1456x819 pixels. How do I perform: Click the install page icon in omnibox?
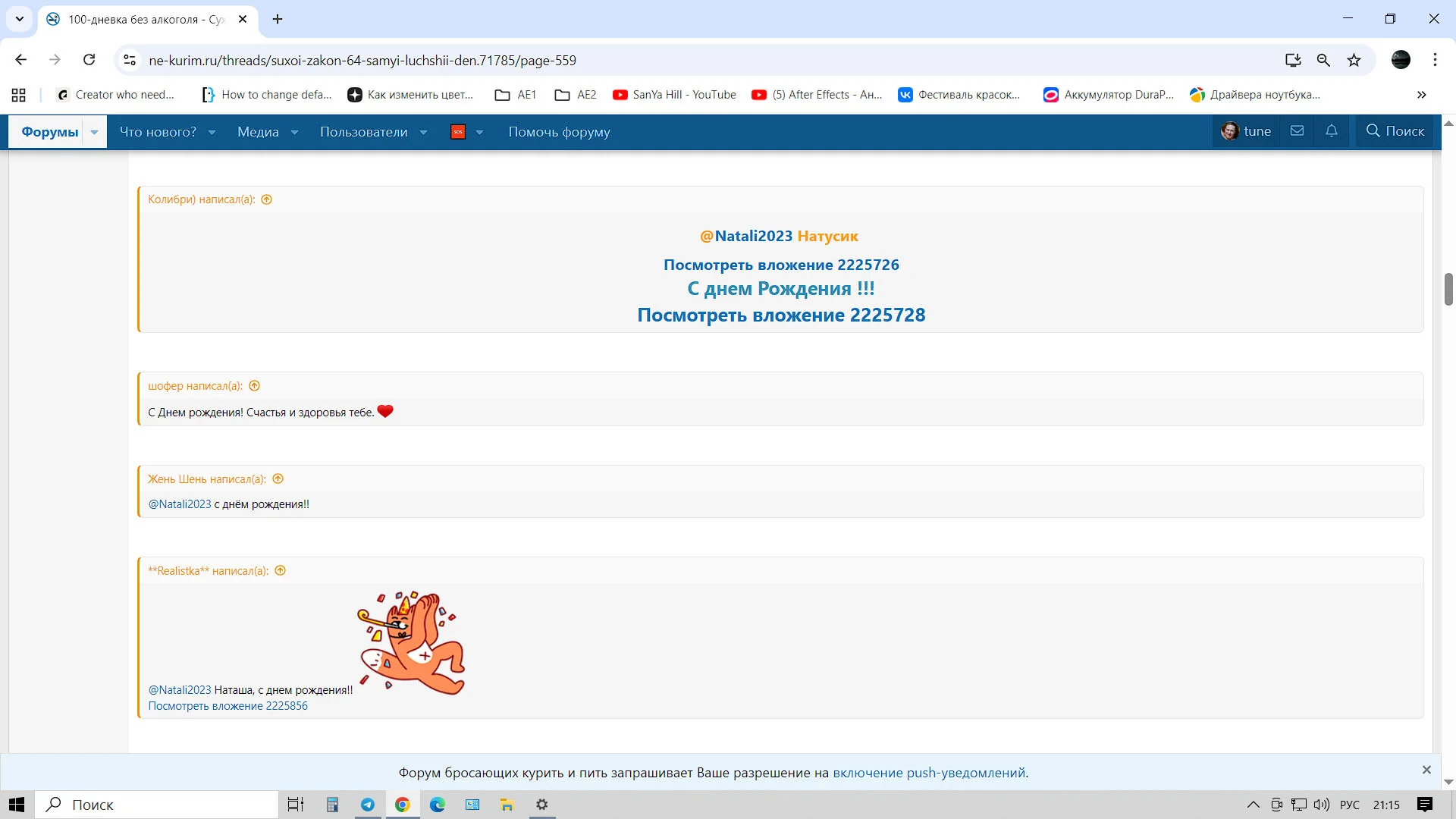tap(1292, 60)
